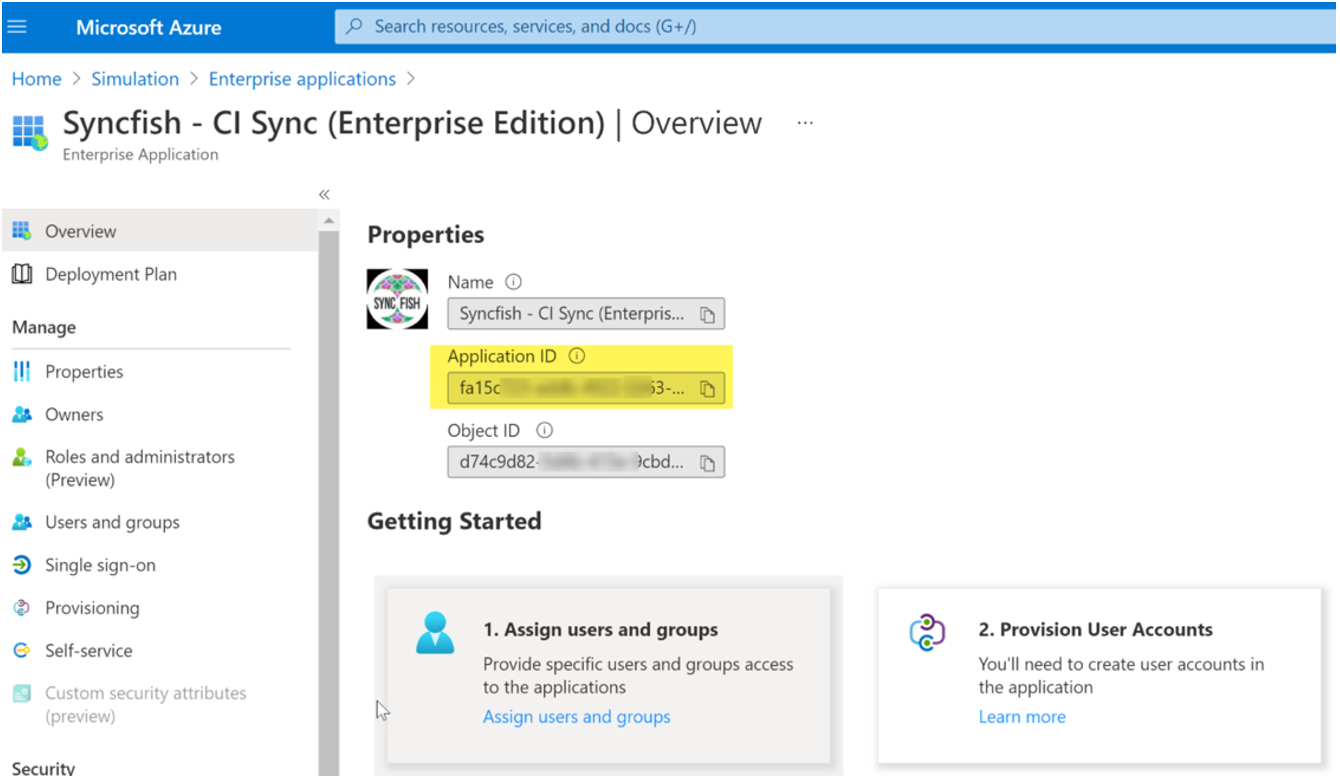Screen dimensions: 1340x784
Task: Copy the application Name to clipboard
Action: 707,315
